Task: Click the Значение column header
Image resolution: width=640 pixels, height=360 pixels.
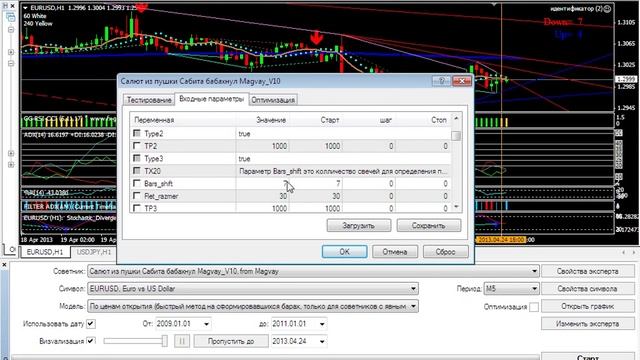Action: point(271,120)
